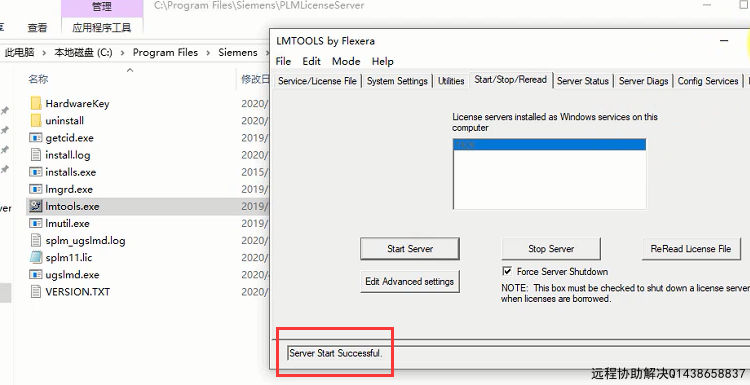Sort files by the 名称 column header
The height and width of the screenshot is (385, 750).
[38, 79]
